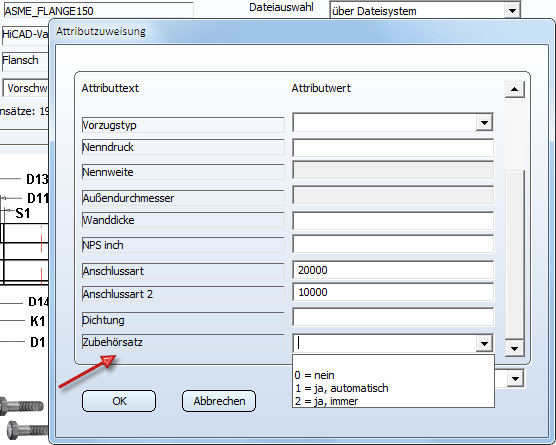Open the Vorzugstyp dropdown arrow

point(484,123)
